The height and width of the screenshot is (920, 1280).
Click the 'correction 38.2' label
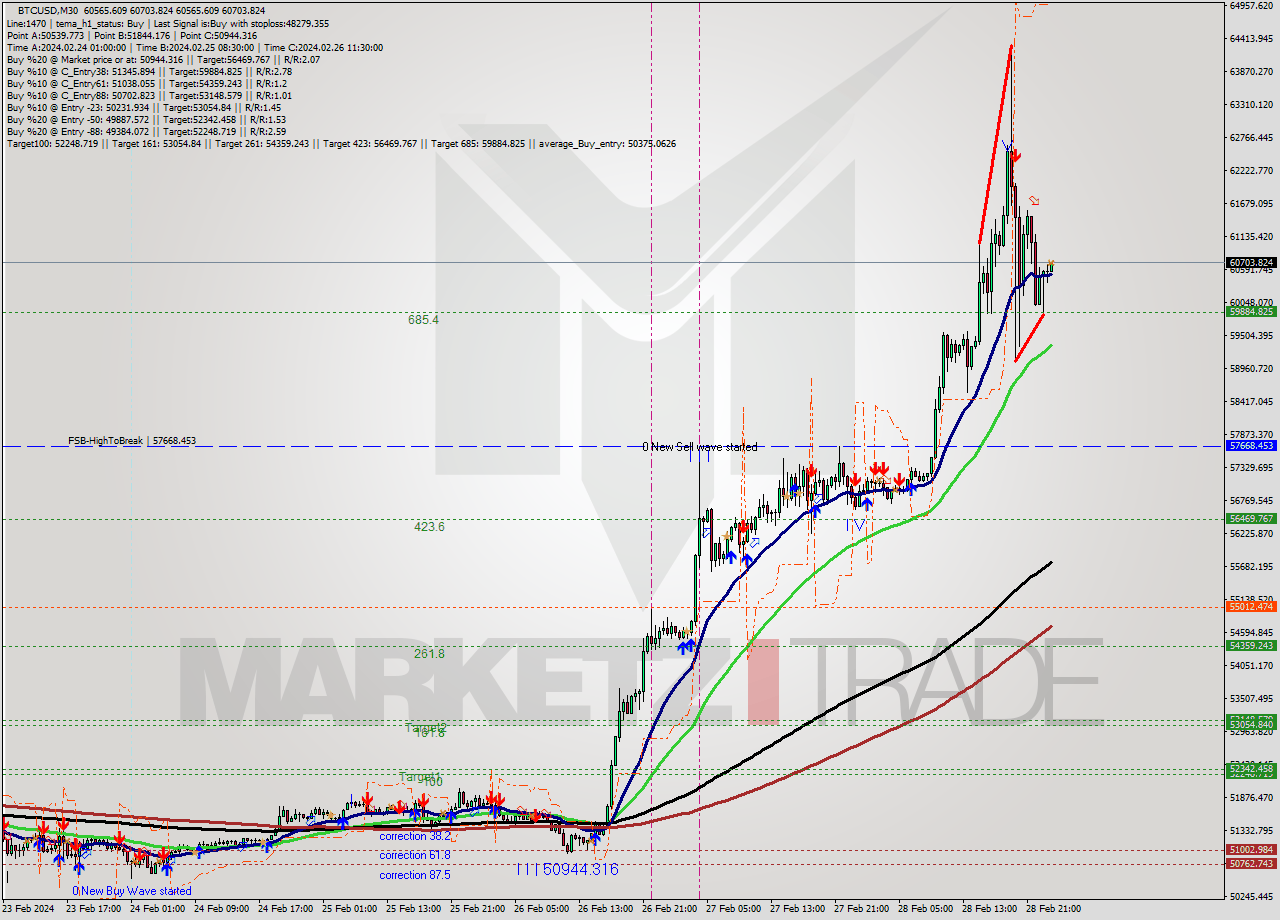[x=415, y=835]
